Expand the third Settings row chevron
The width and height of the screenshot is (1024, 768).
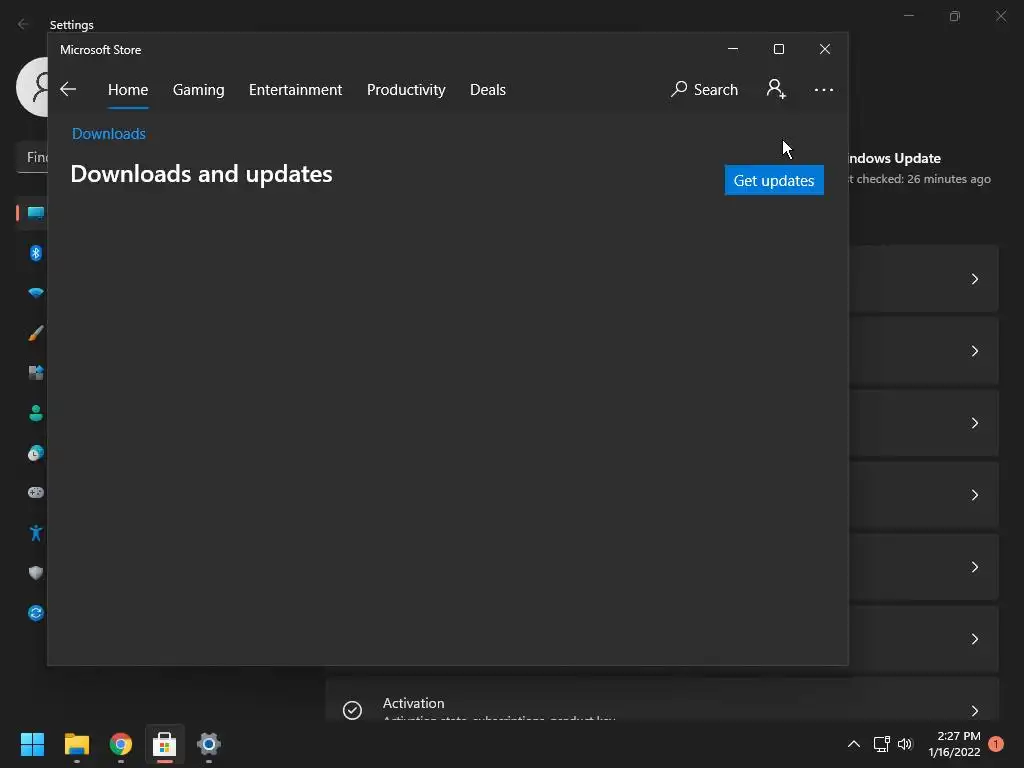(x=974, y=423)
